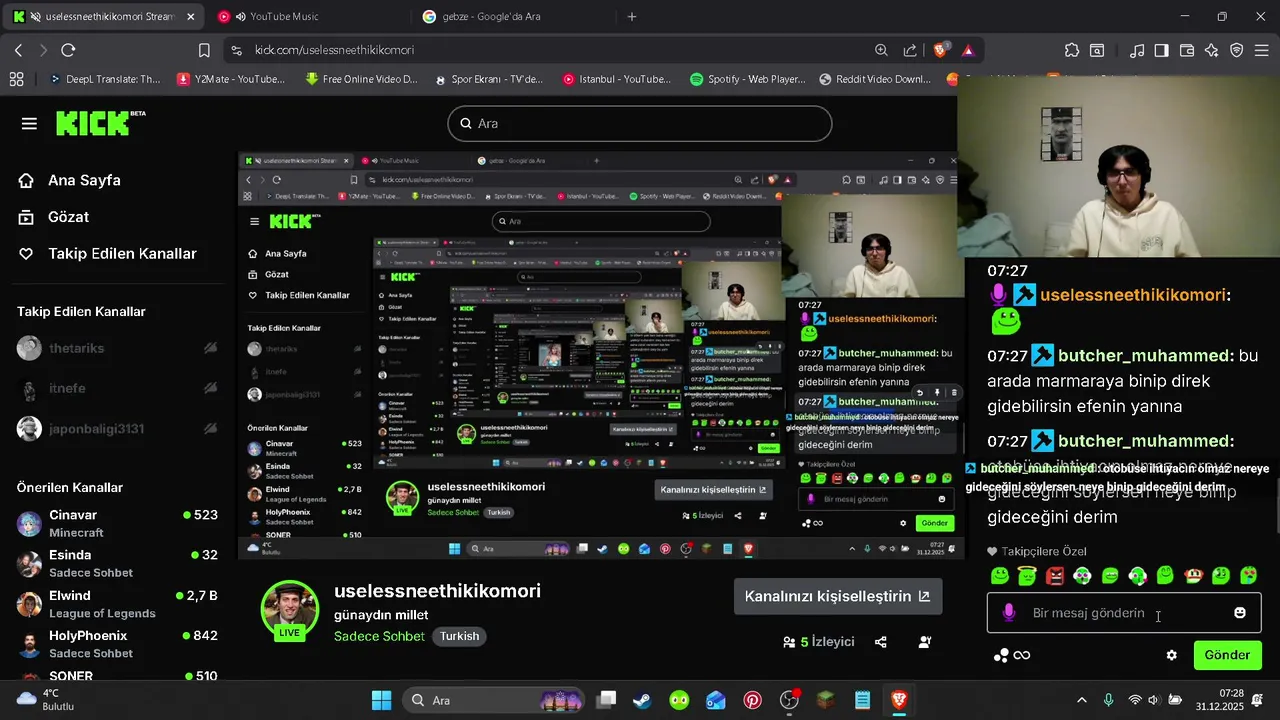Open Brave main menu hamburger

1262,50
